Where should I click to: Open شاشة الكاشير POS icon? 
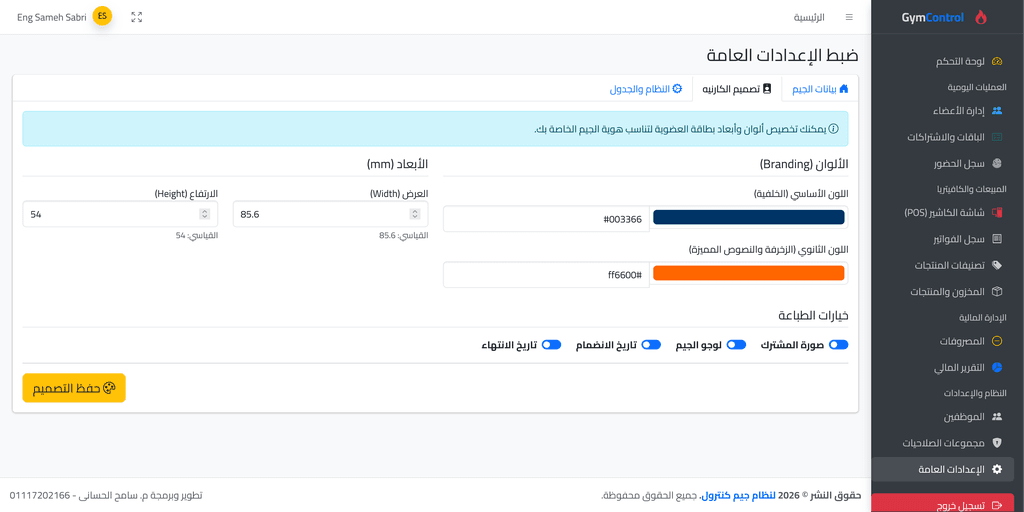click(x=997, y=212)
